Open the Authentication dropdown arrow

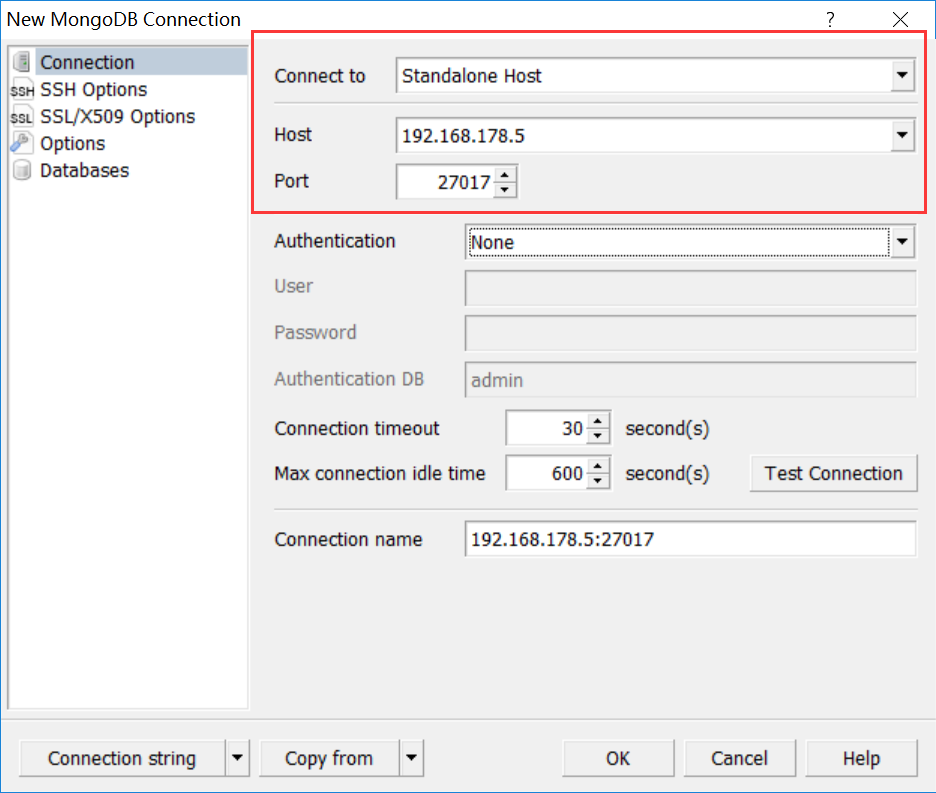pyautogui.click(x=902, y=242)
